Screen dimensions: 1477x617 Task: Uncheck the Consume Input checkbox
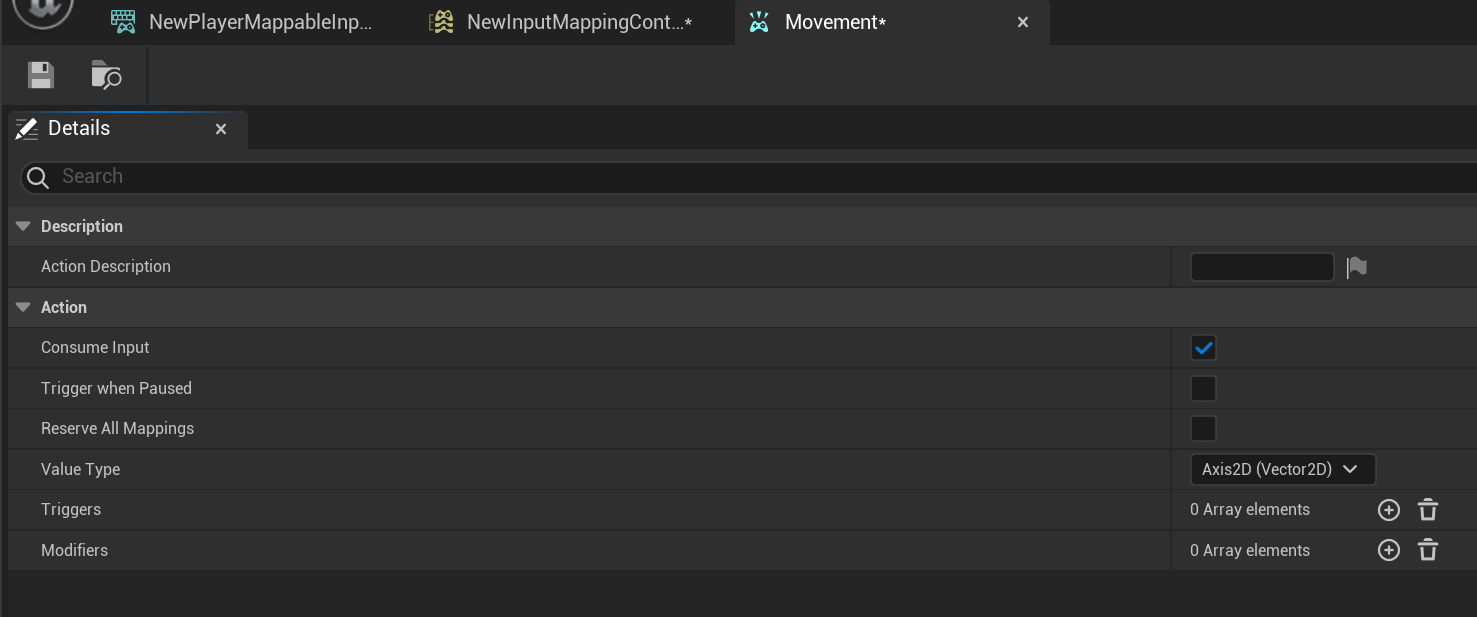click(1203, 348)
